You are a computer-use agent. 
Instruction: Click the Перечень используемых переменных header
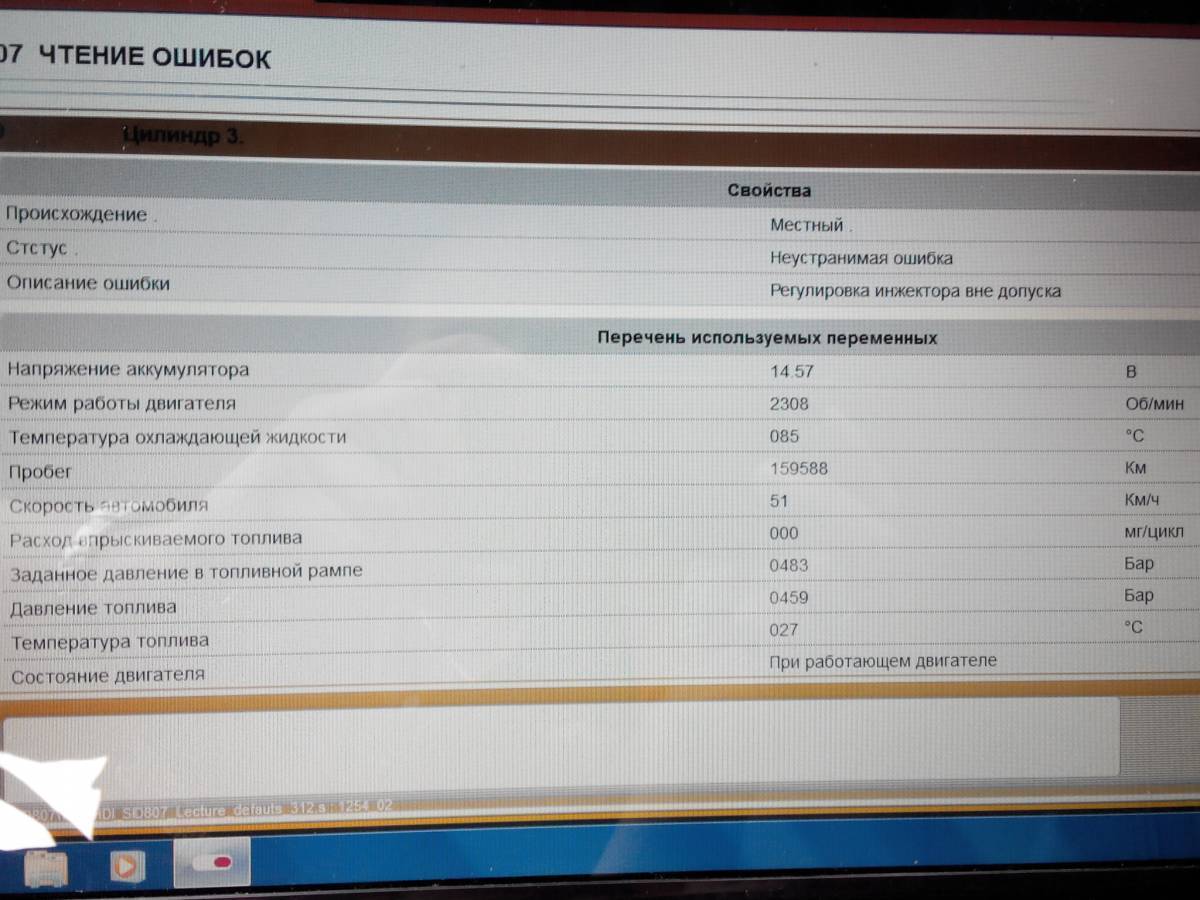coord(766,338)
